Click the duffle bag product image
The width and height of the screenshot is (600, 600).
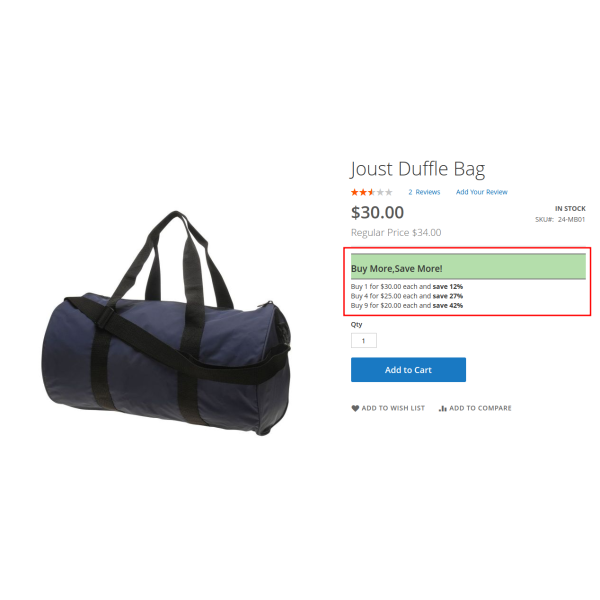pyautogui.click(x=166, y=323)
